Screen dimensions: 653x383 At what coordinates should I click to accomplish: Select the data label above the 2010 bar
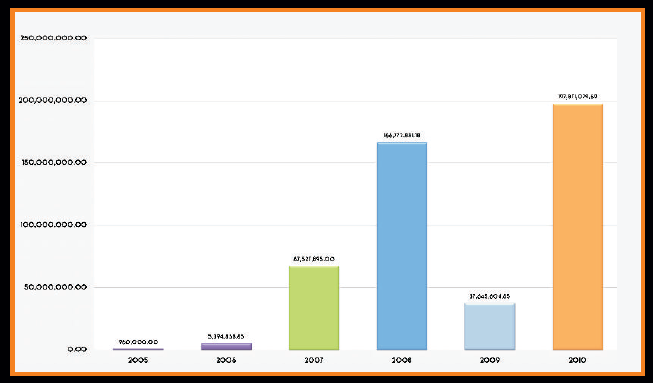click(578, 97)
